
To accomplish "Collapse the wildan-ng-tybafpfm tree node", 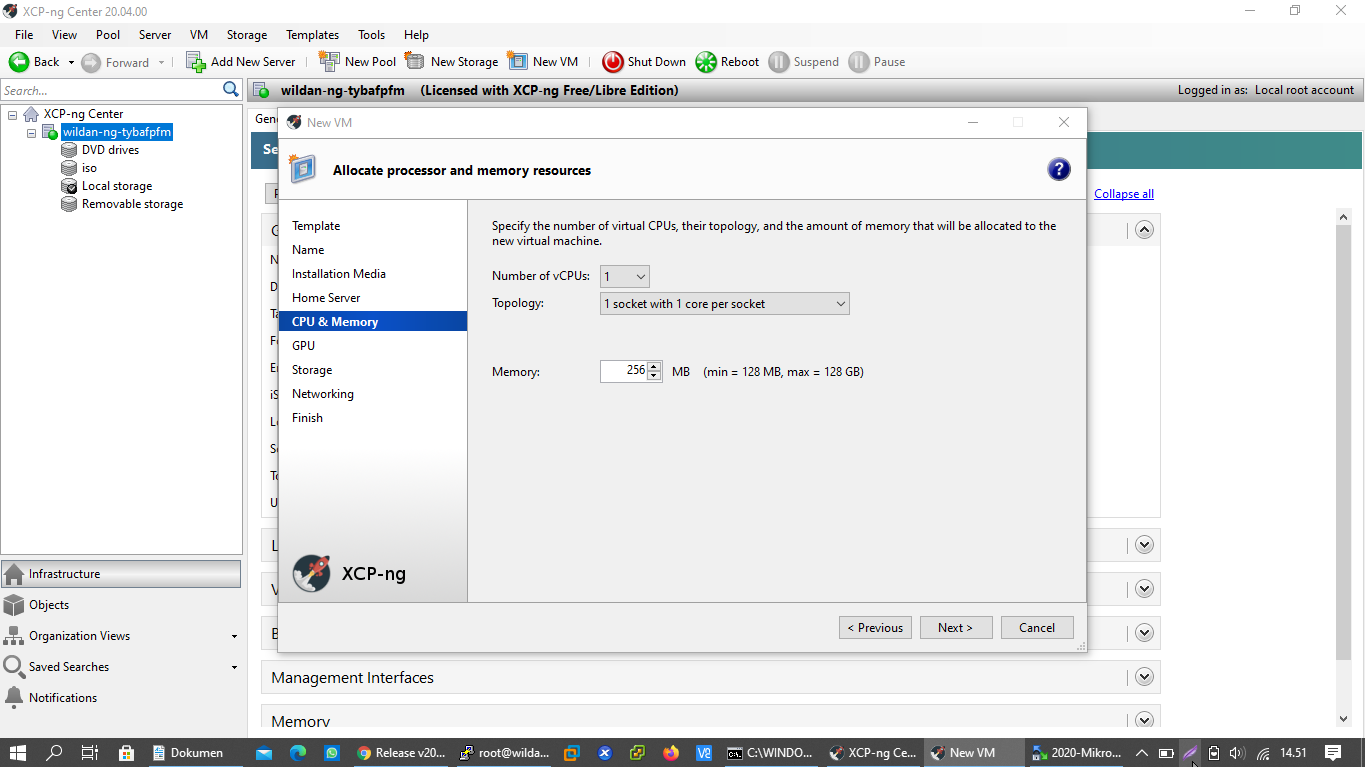I will pos(31,132).
